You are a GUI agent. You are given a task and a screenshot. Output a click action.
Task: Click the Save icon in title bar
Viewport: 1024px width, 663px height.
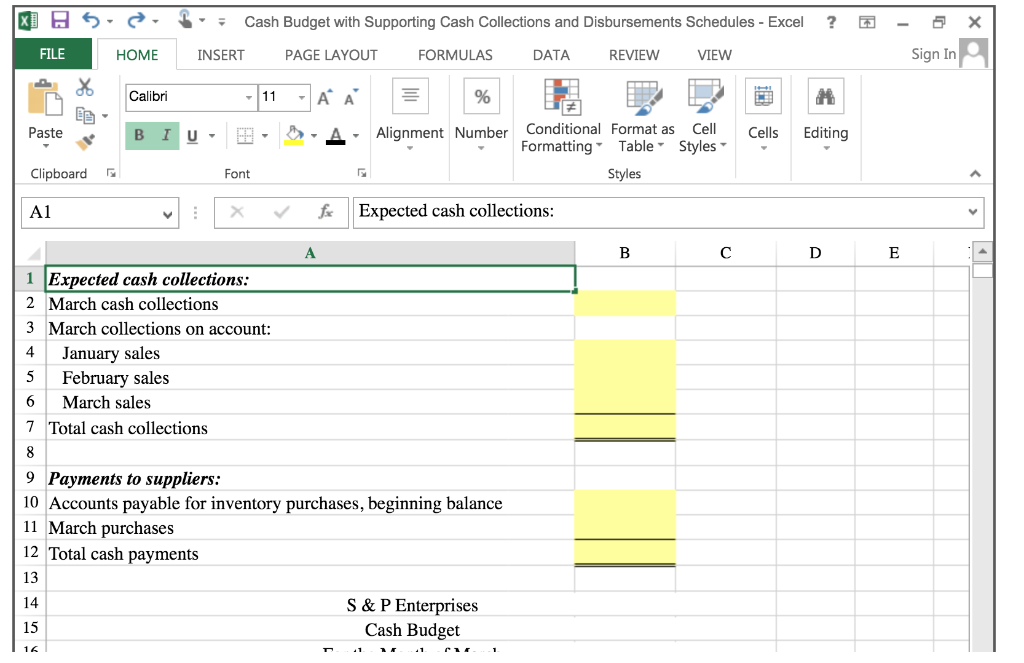(60, 20)
